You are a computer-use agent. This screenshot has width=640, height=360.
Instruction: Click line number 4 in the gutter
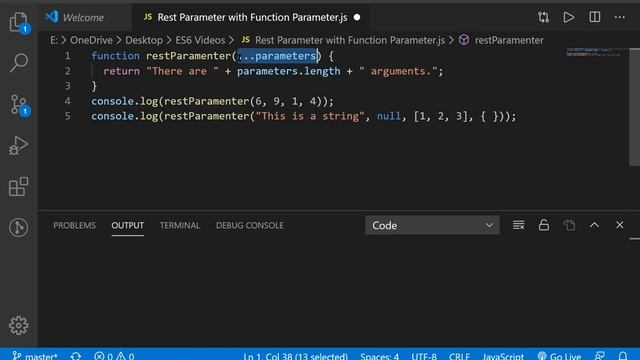pos(67,101)
